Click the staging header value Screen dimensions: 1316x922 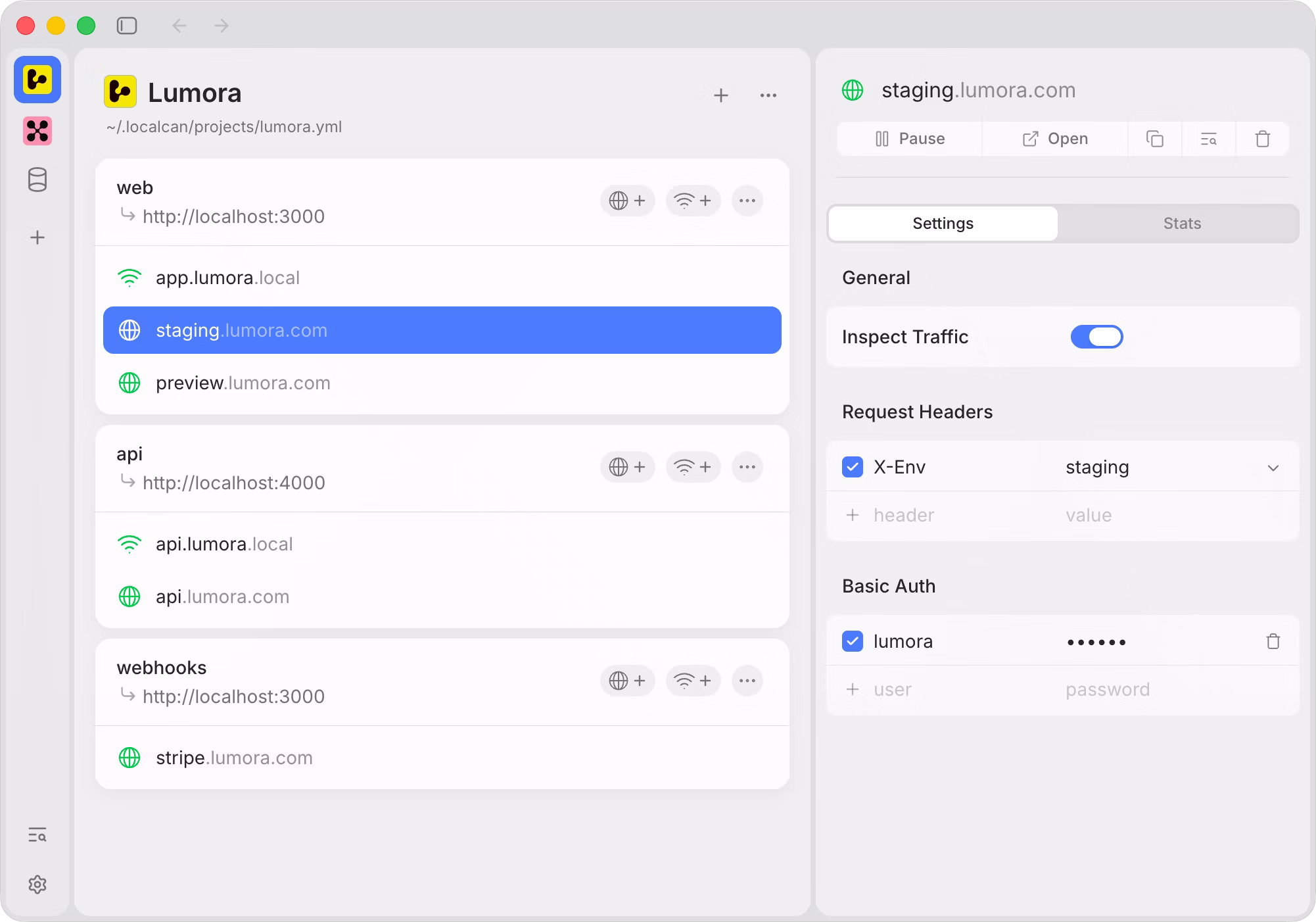(x=1097, y=467)
